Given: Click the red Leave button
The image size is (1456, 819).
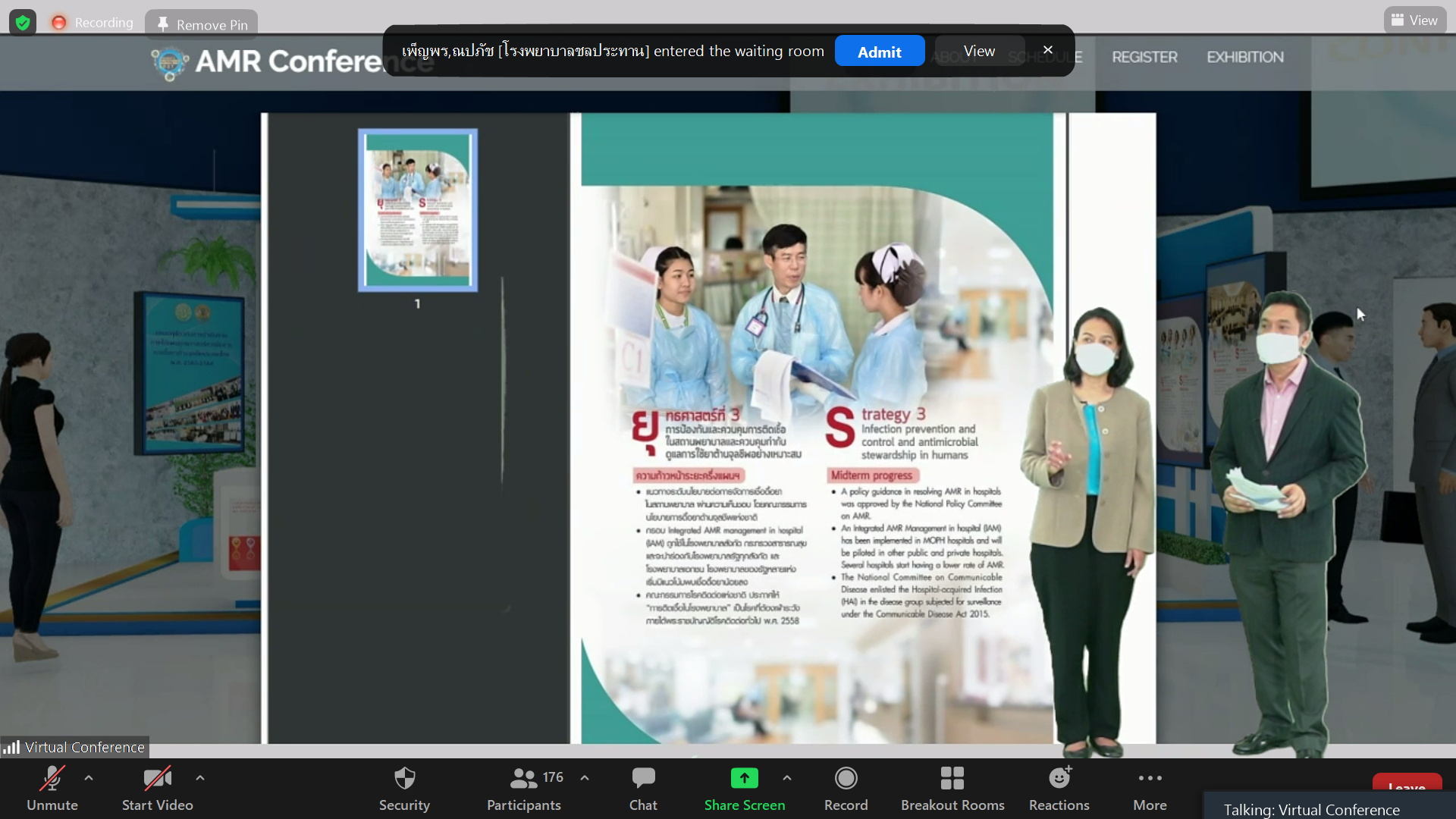Looking at the screenshot, I should coord(1407,784).
